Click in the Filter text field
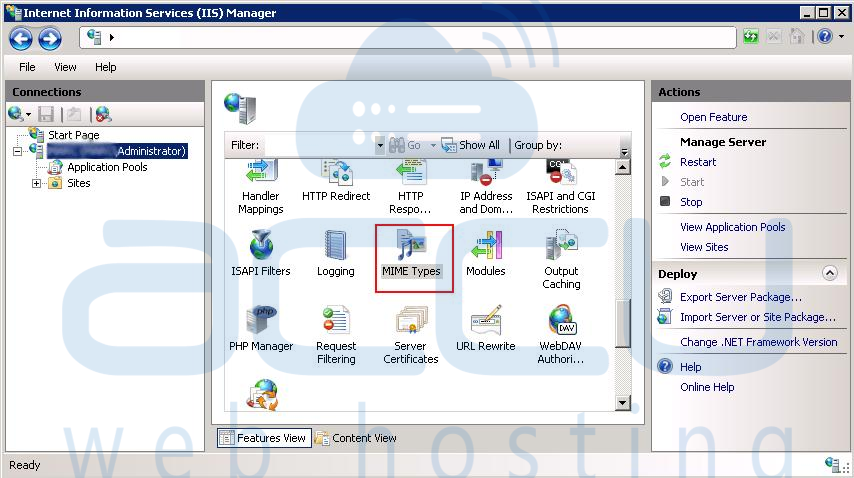 coord(319,145)
